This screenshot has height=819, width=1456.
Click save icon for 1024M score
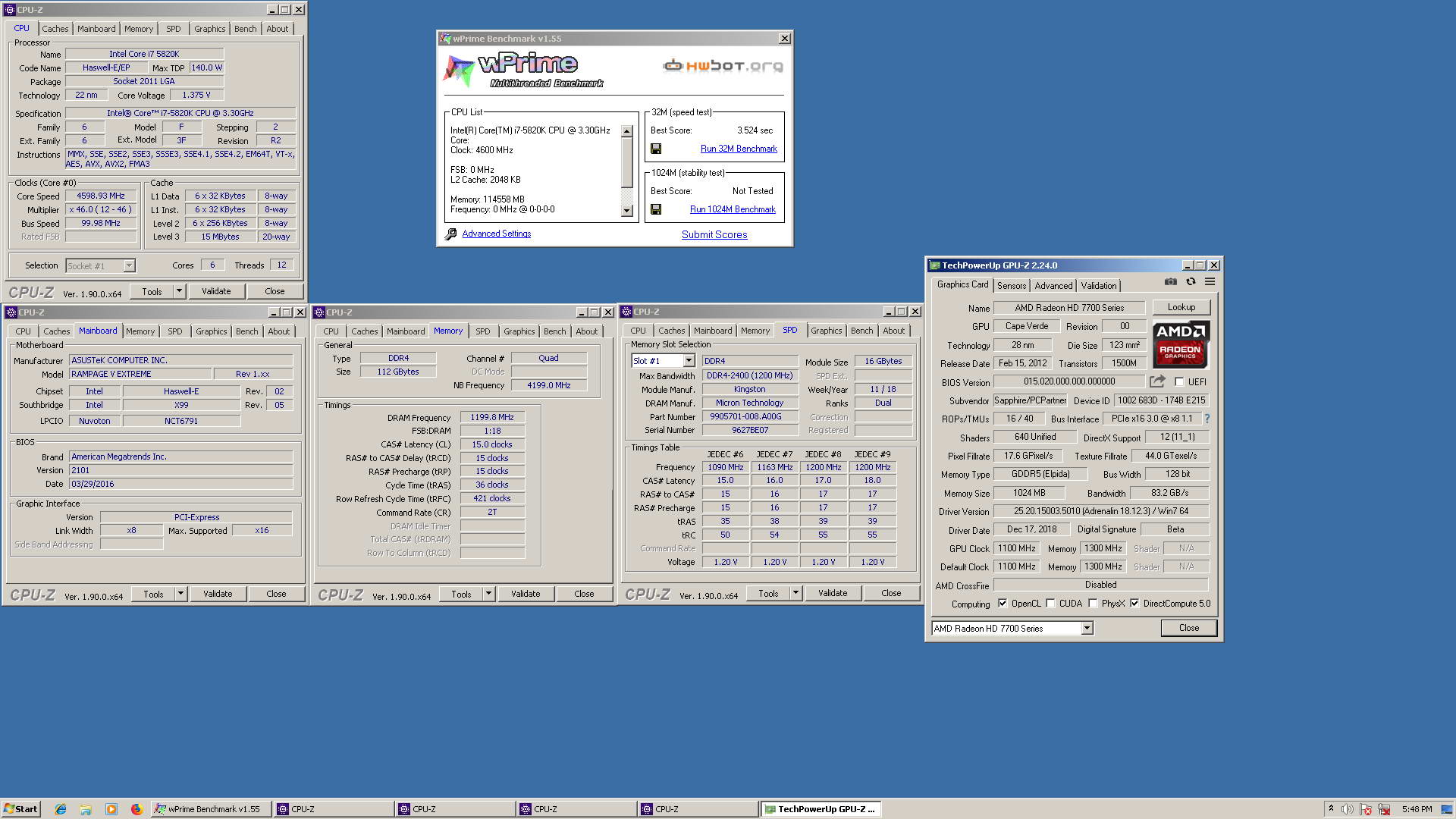coord(656,209)
